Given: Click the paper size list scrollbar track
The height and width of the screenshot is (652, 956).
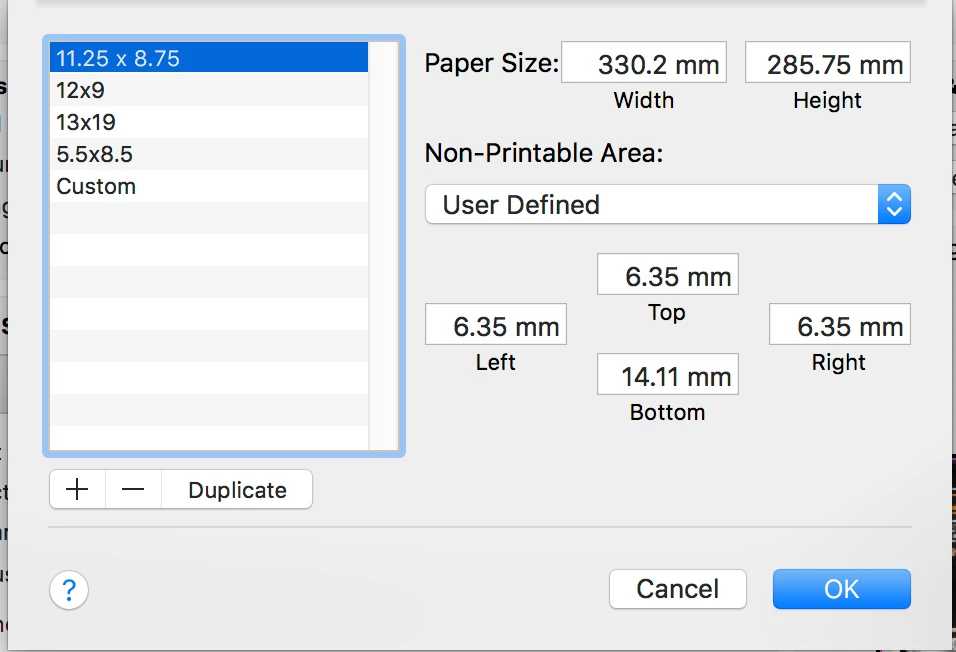Looking at the screenshot, I should tap(383, 246).
